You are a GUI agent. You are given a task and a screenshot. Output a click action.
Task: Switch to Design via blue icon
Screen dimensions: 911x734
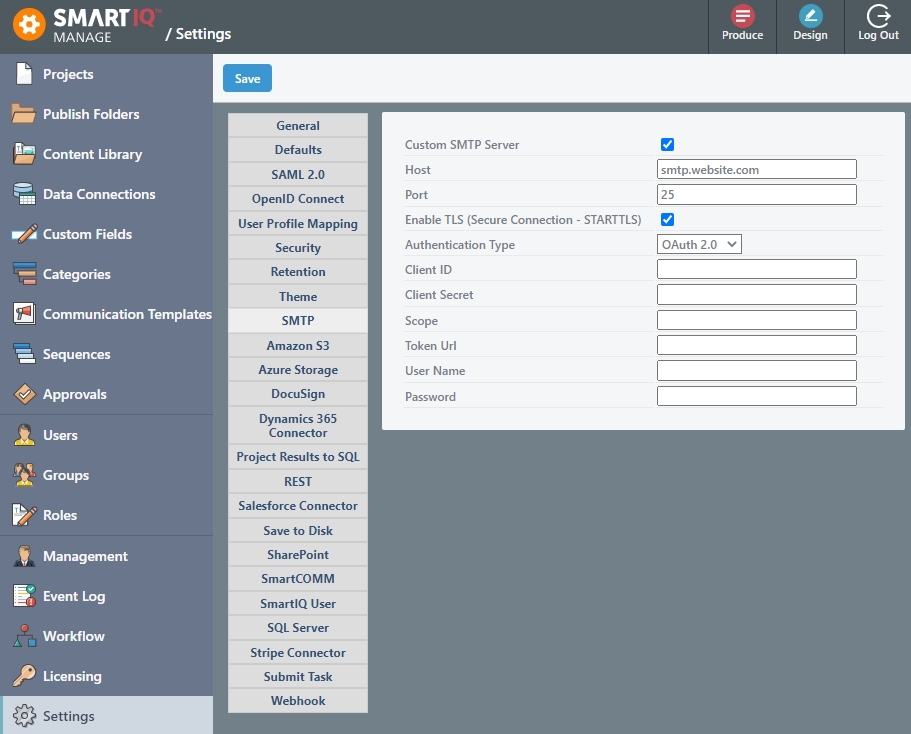[x=810, y=16]
